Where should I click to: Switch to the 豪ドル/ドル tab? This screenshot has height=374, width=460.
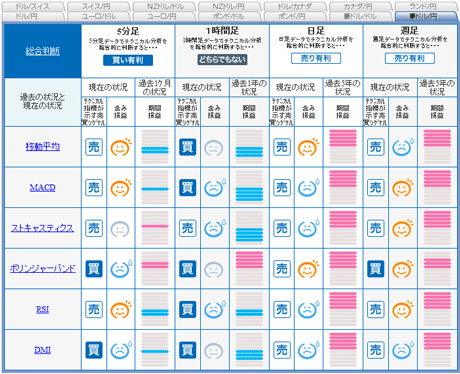[361, 16]
